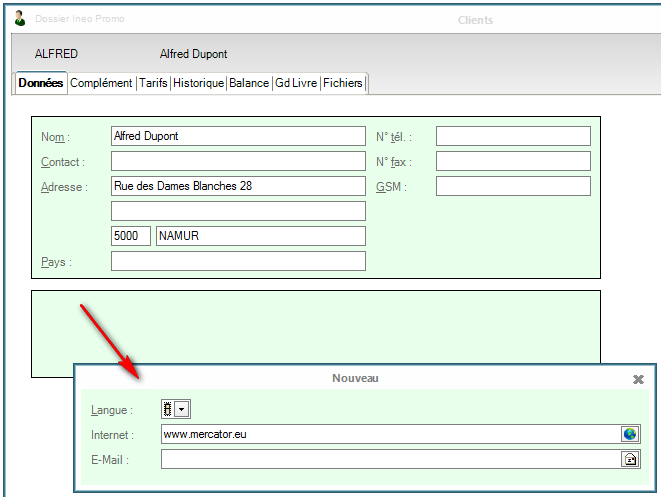Screen dimensions: 661x497
Task: Click the Adresse field with street name
Action: [238, 186]
